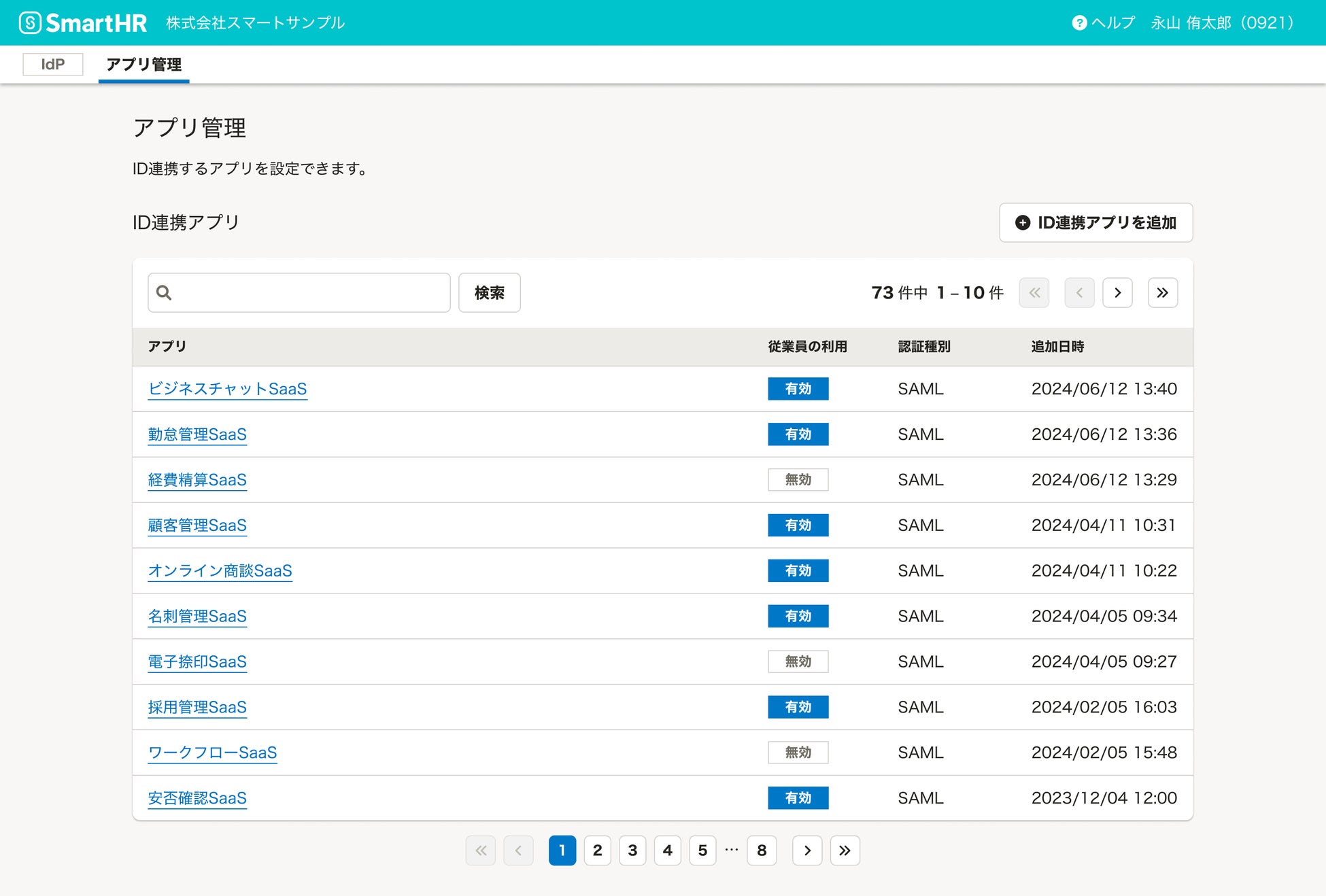Click the magnifier icon in search field
Viewport: 1326px width, 896px height.
(x=164, y=293)
